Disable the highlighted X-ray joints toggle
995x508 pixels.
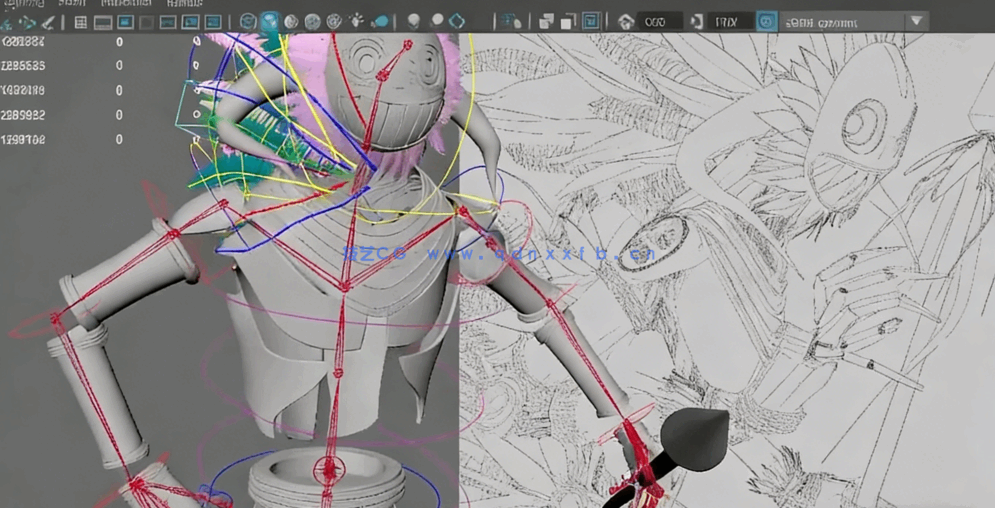tap(591, 21)
